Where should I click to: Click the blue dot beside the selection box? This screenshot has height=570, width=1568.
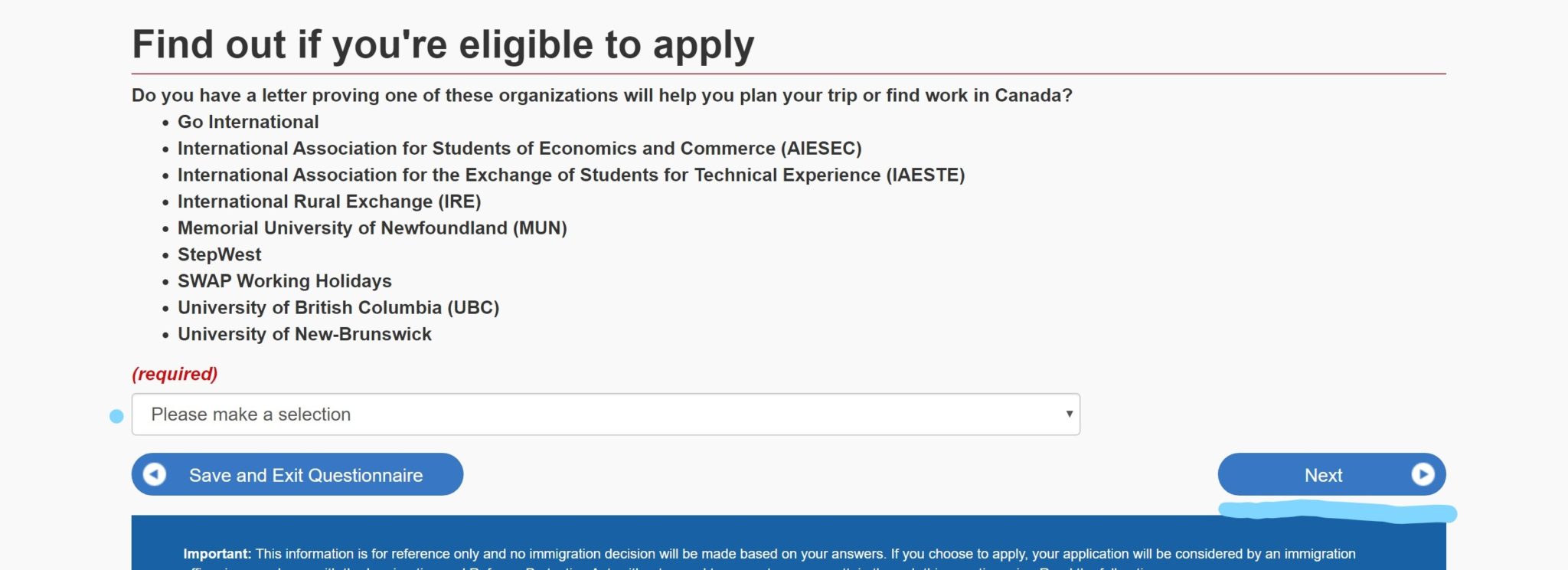tap(116, 416)
